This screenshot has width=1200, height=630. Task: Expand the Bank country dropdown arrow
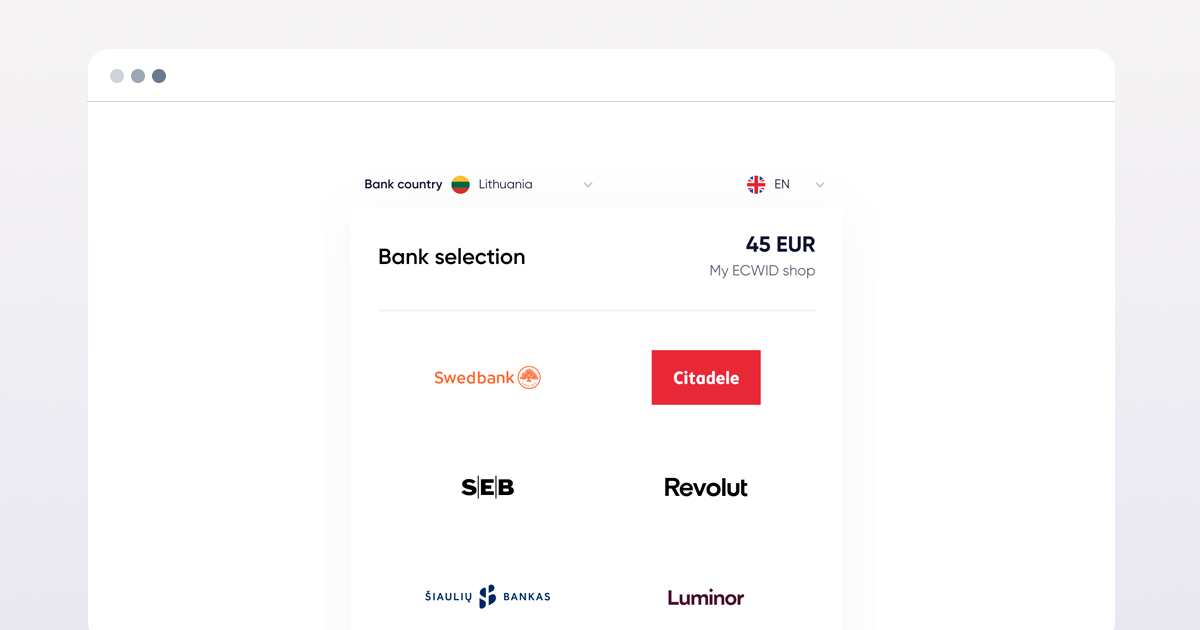click(x=588, y=185)
